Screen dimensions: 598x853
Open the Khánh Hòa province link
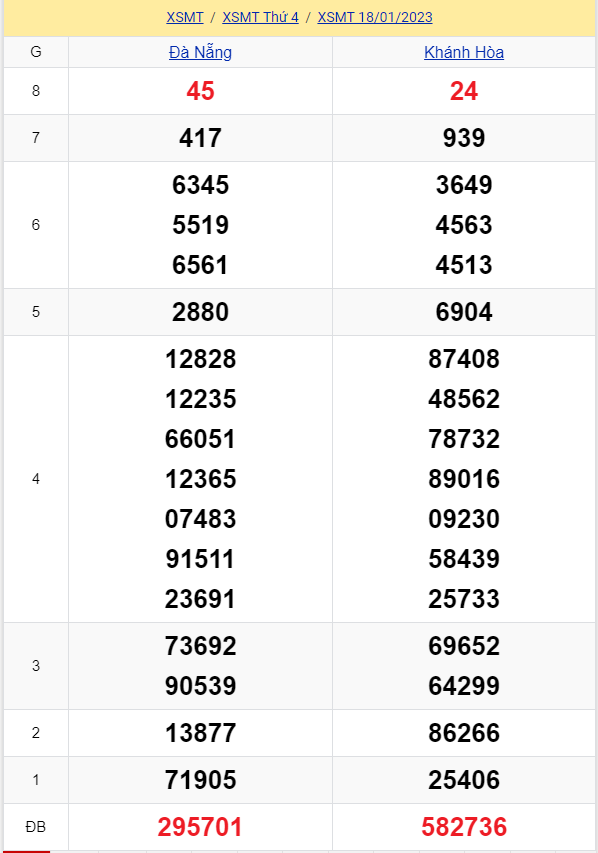[x=464, y=52]
